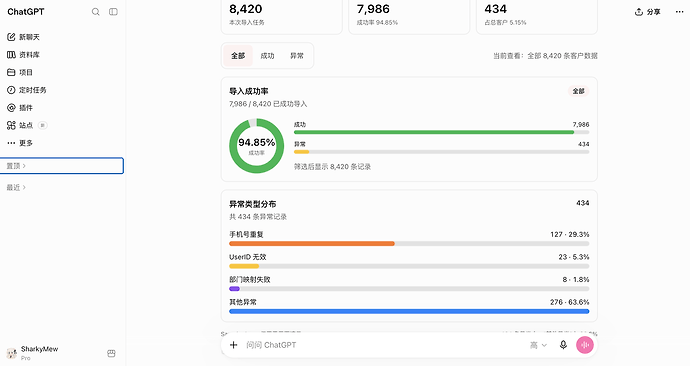Expand the 最近 recent section

coord(16,187)
